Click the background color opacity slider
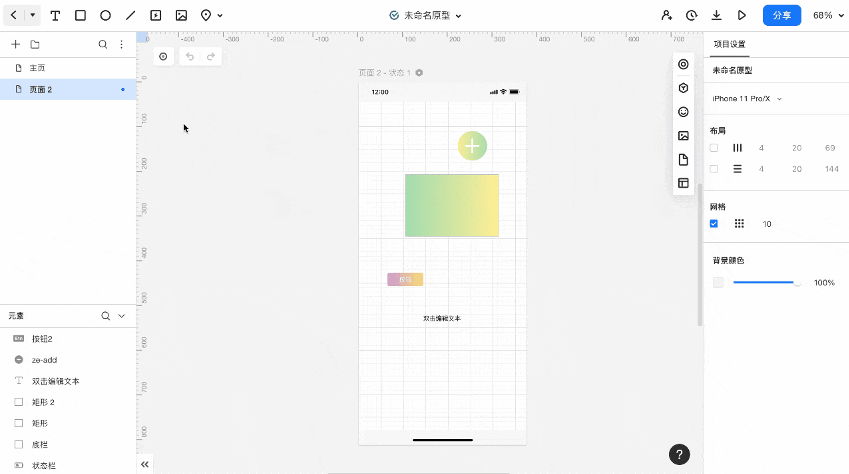849x474 pixels. click(x=766, y=283)
